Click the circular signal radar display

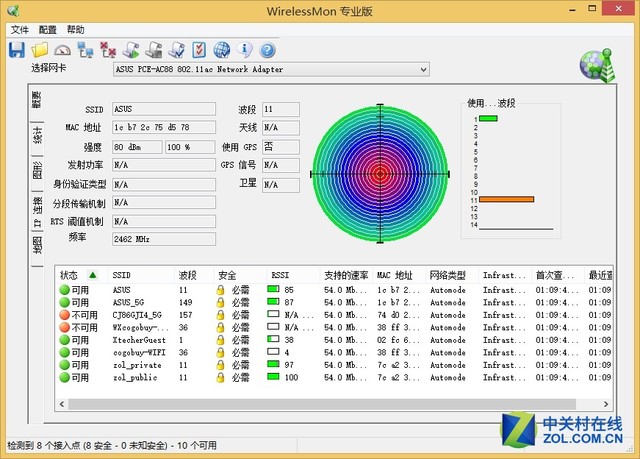pos(380,174)
